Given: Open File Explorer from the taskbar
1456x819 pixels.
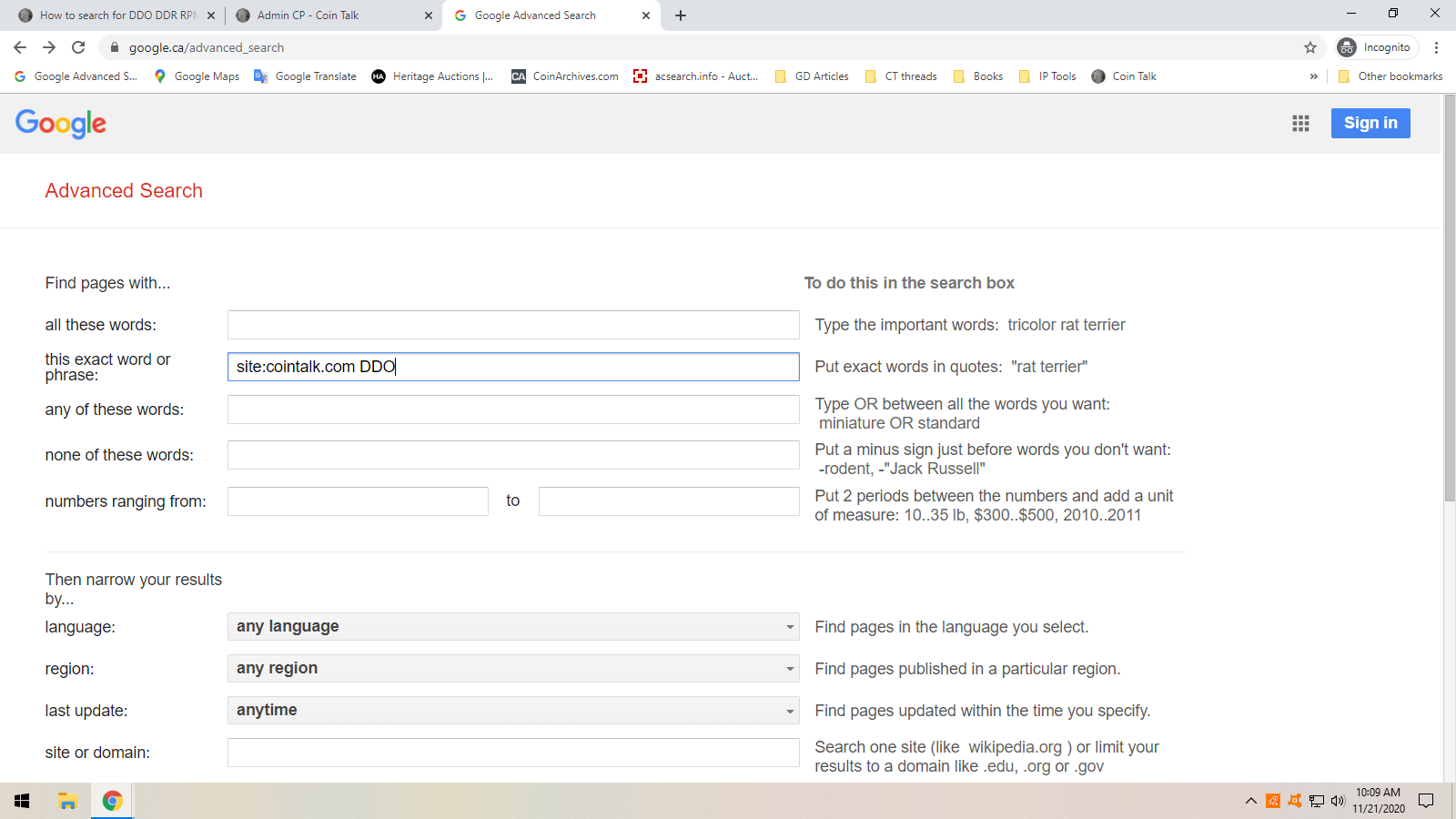Looking at the screenshot, I should (x=67, y=801).
